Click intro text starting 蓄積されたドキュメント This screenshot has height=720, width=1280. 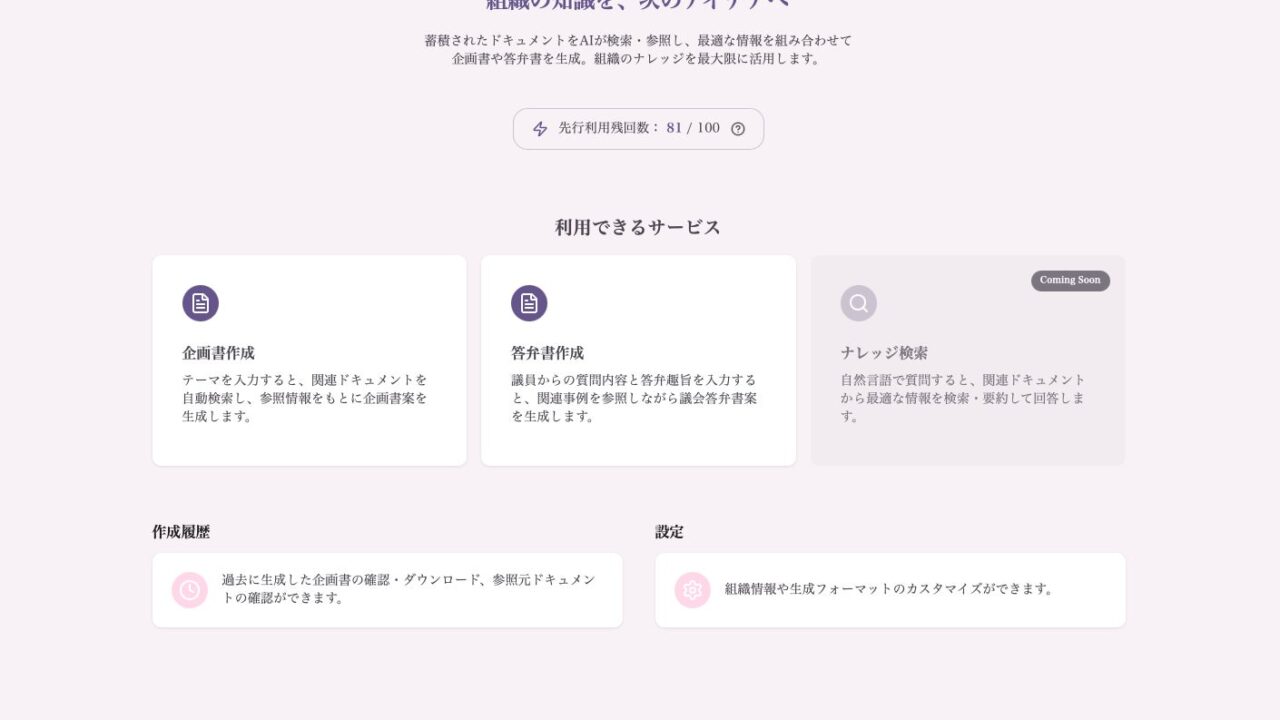[x=638, y=50]
